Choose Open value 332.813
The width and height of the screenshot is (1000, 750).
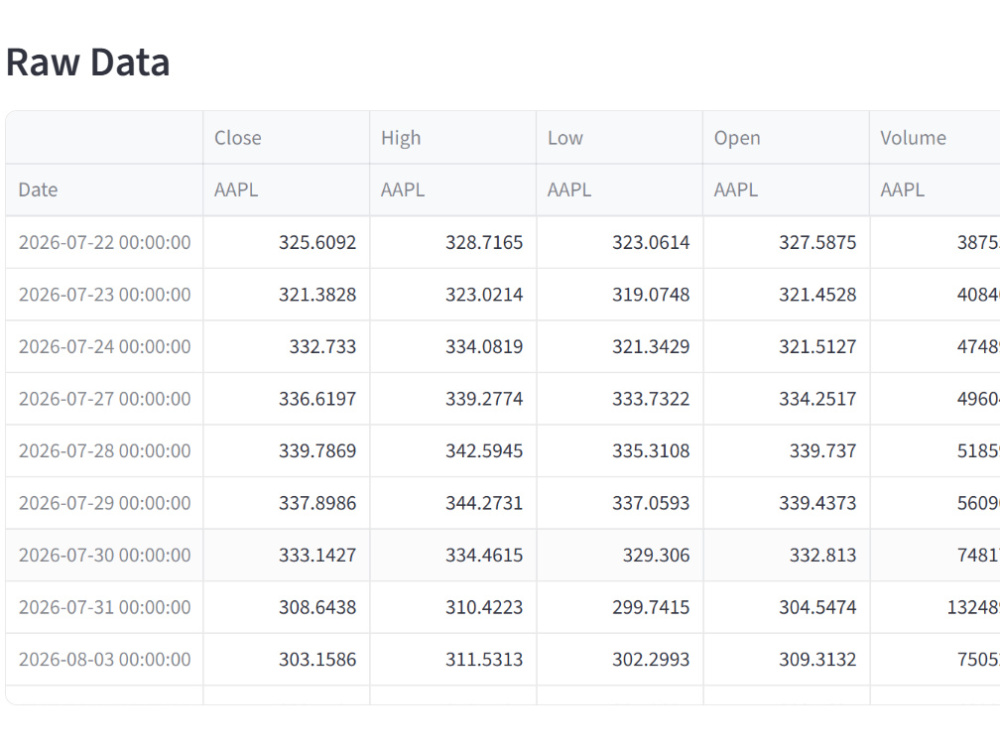point(786,555)
